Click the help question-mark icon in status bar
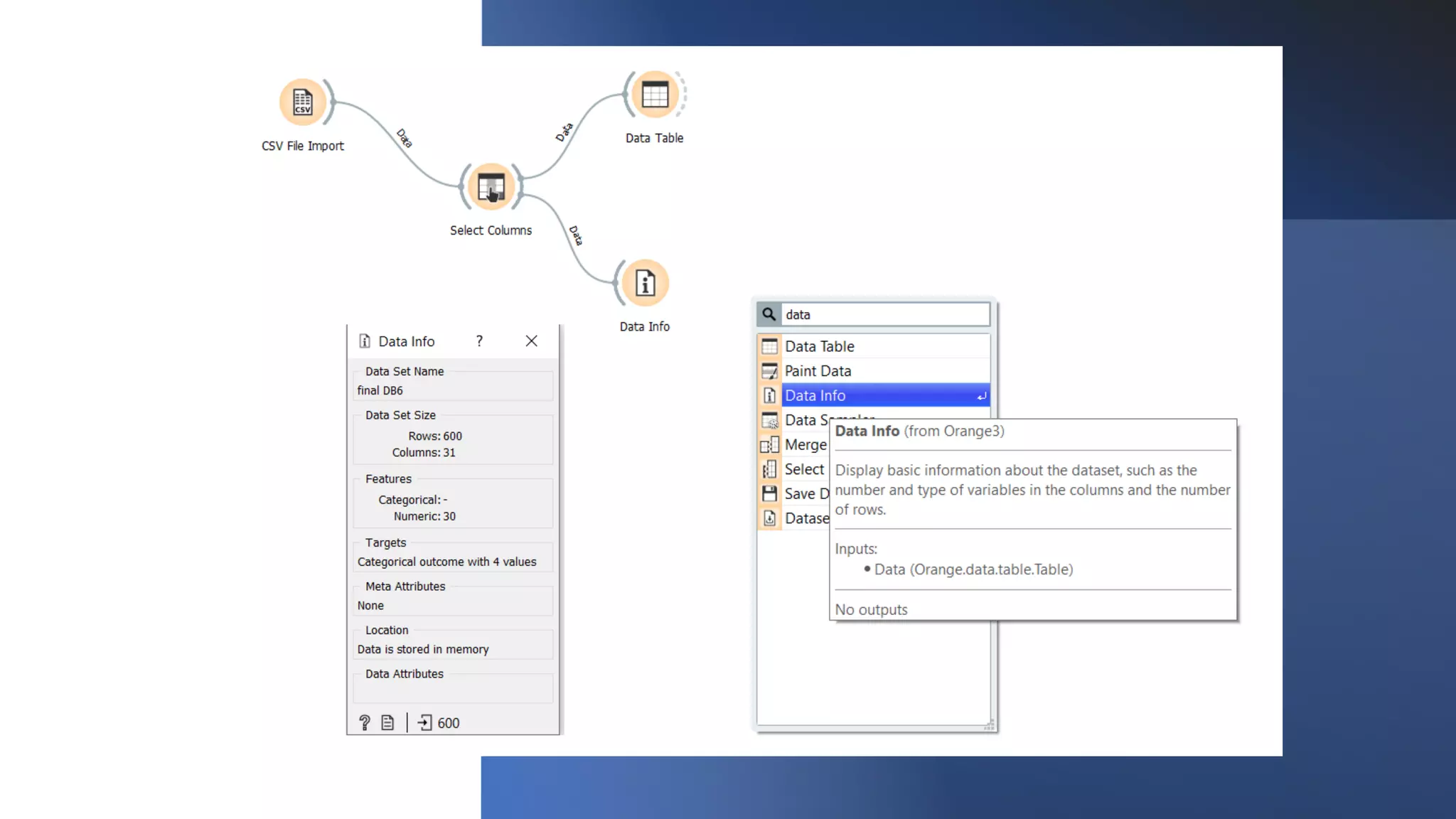This screenshot has height=819, width=1456. (365, 722)
